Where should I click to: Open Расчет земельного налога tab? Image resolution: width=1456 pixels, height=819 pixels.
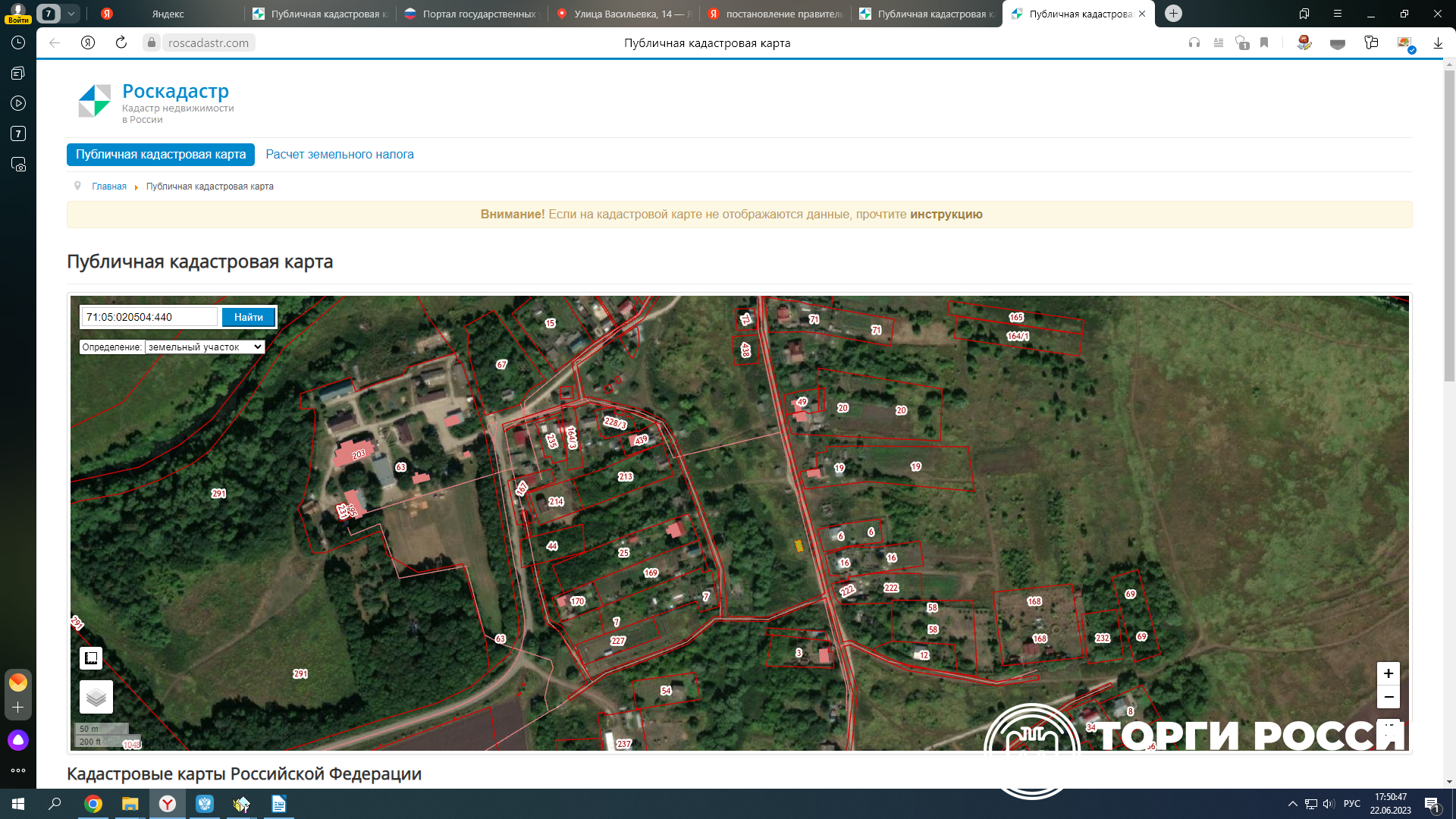point(339,155)
